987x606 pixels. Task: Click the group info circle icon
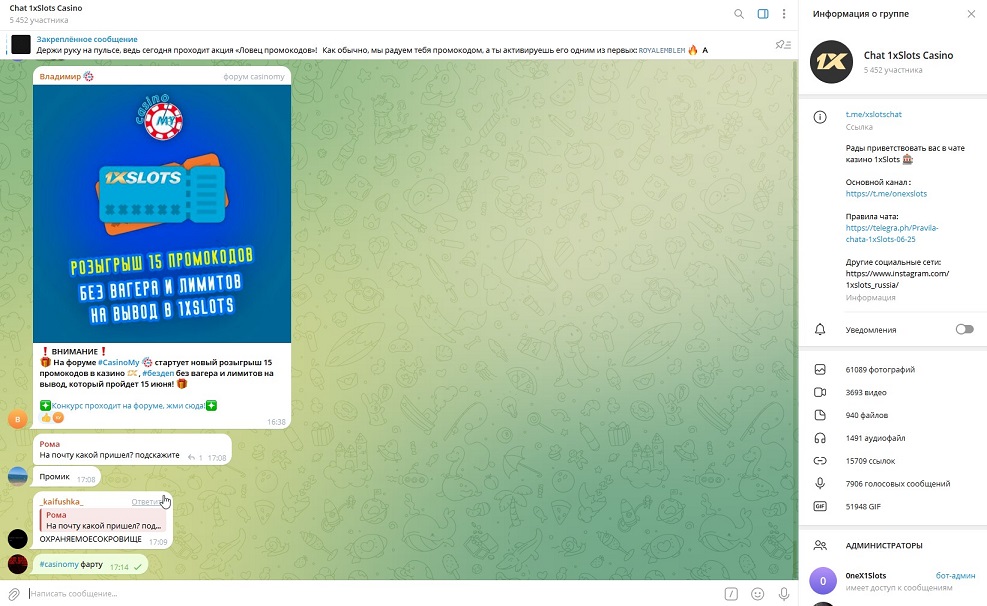(820, 117)
